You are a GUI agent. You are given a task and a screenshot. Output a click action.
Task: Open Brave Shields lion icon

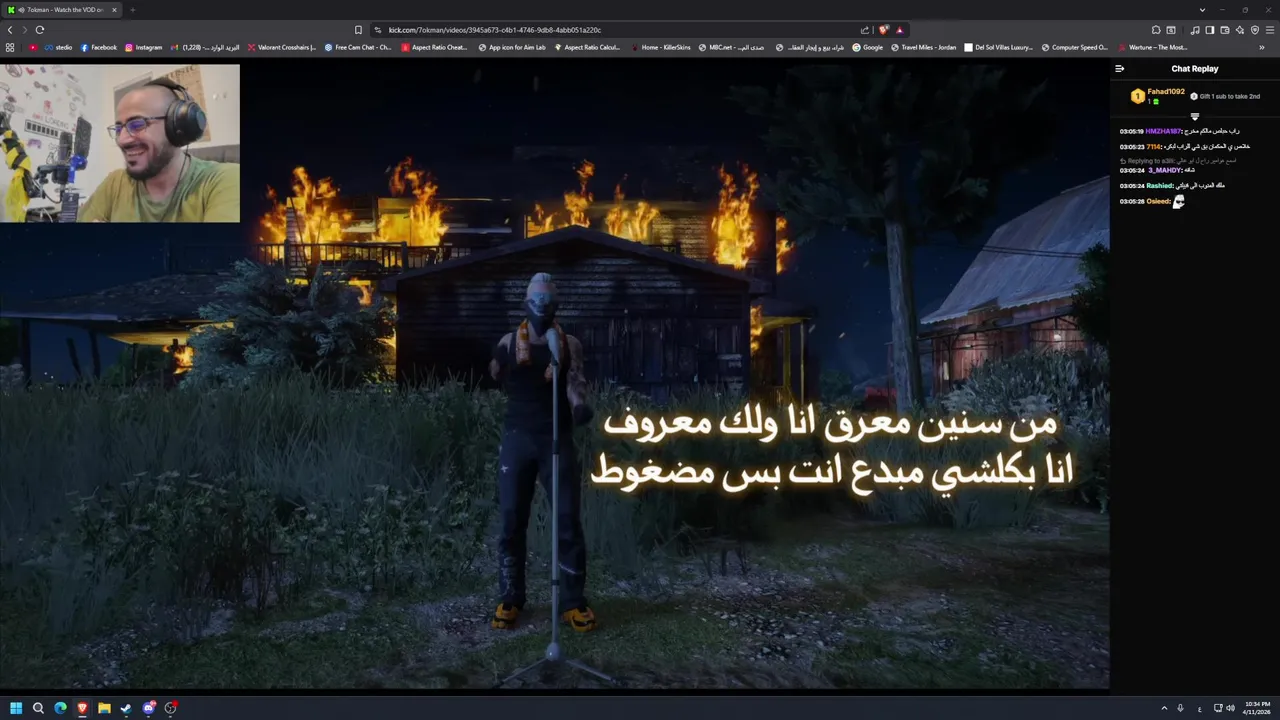883,30
